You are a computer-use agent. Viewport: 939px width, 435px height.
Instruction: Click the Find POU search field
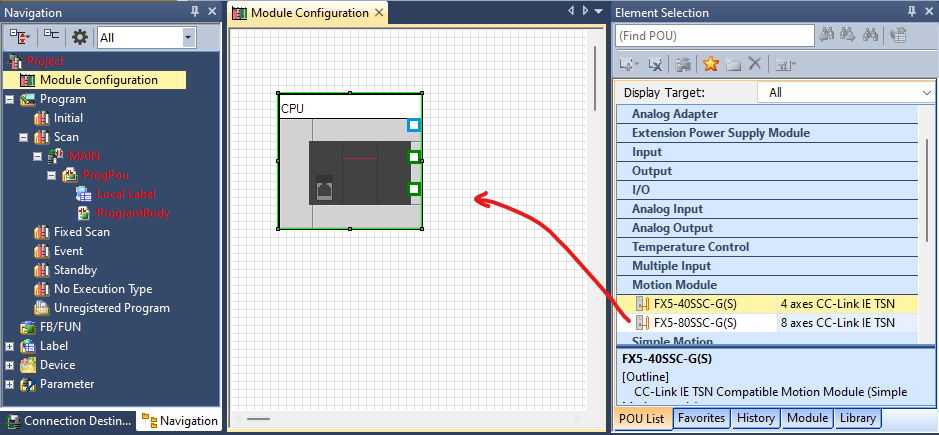point(714,36)
